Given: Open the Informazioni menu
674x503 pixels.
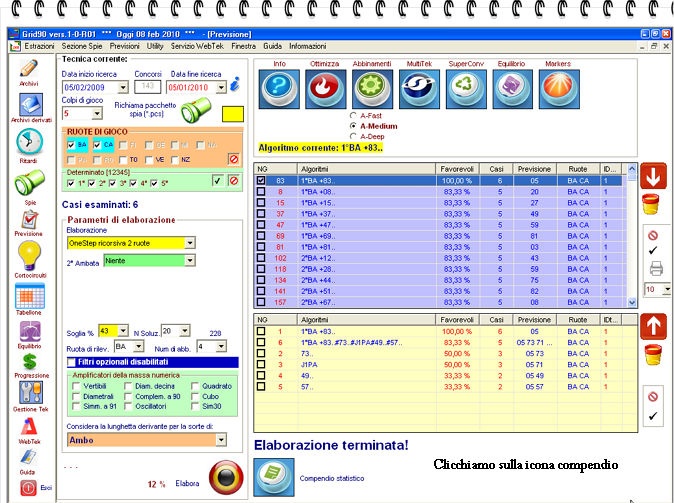Looking at the screenshot, I should [x=308, y=46].
